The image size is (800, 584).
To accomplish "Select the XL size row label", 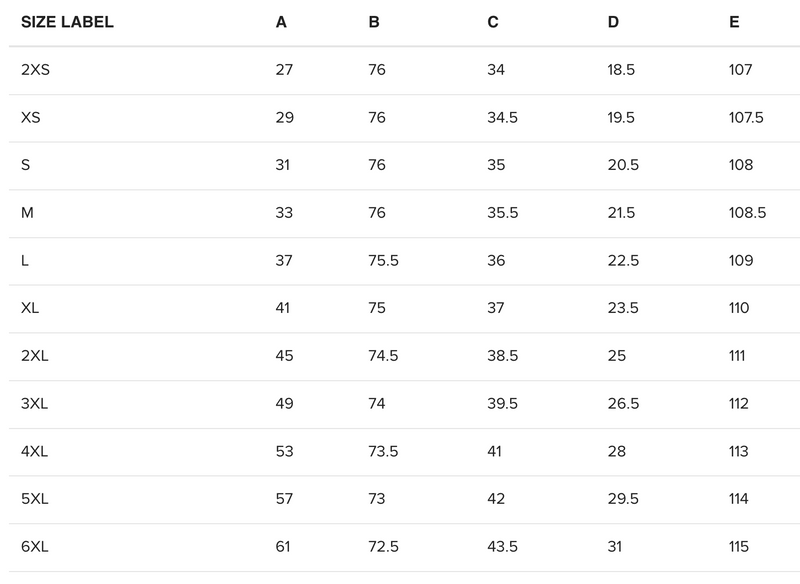I will point(30,308).
